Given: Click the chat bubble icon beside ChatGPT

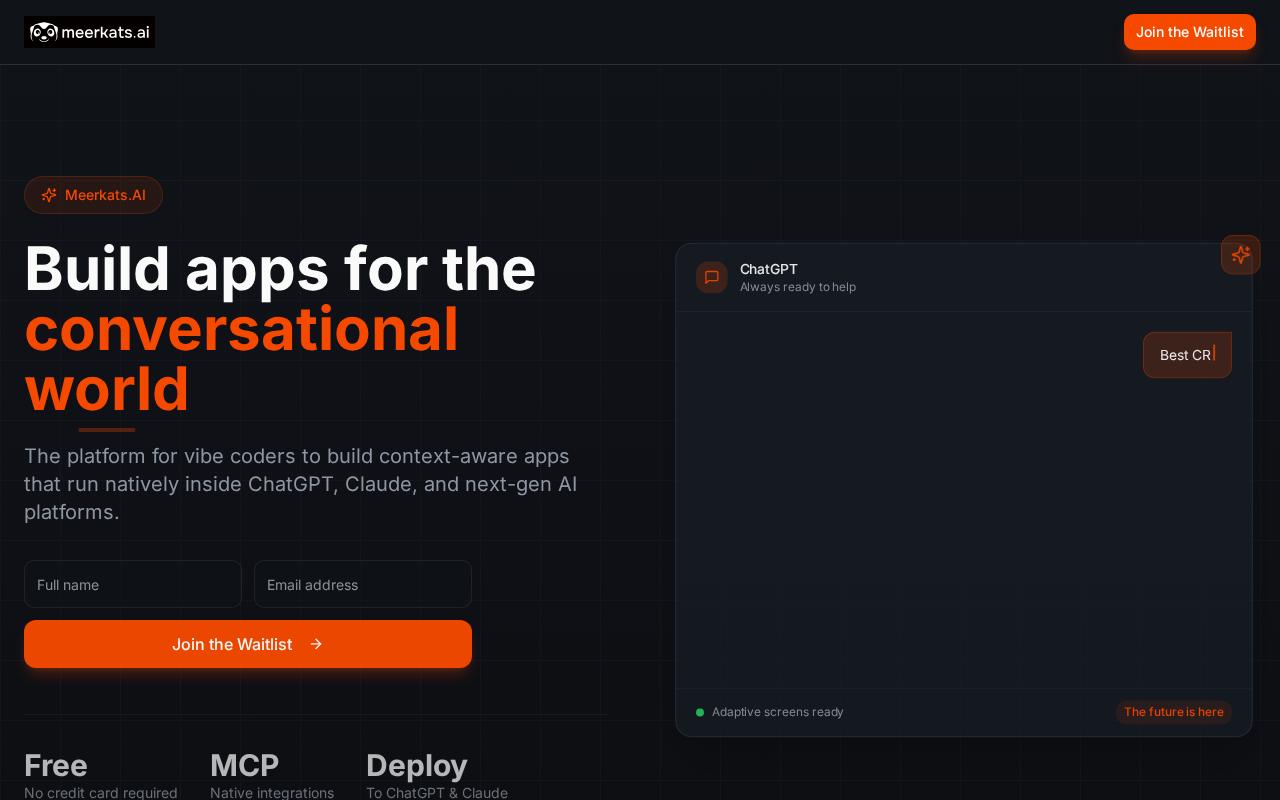Looking at the screenshot, I should pyautogui.click(x=712, y=277).
